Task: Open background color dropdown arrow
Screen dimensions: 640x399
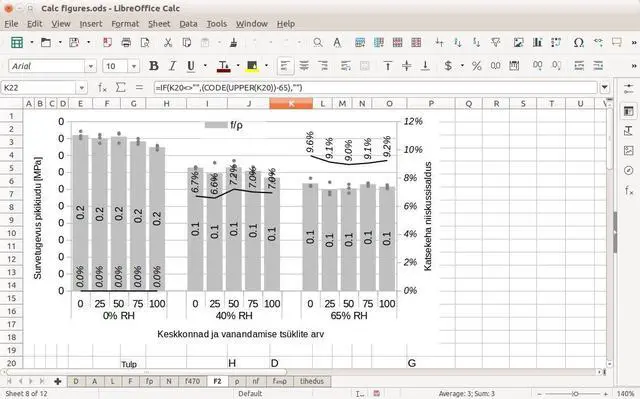Action: [x=267, y=66]
